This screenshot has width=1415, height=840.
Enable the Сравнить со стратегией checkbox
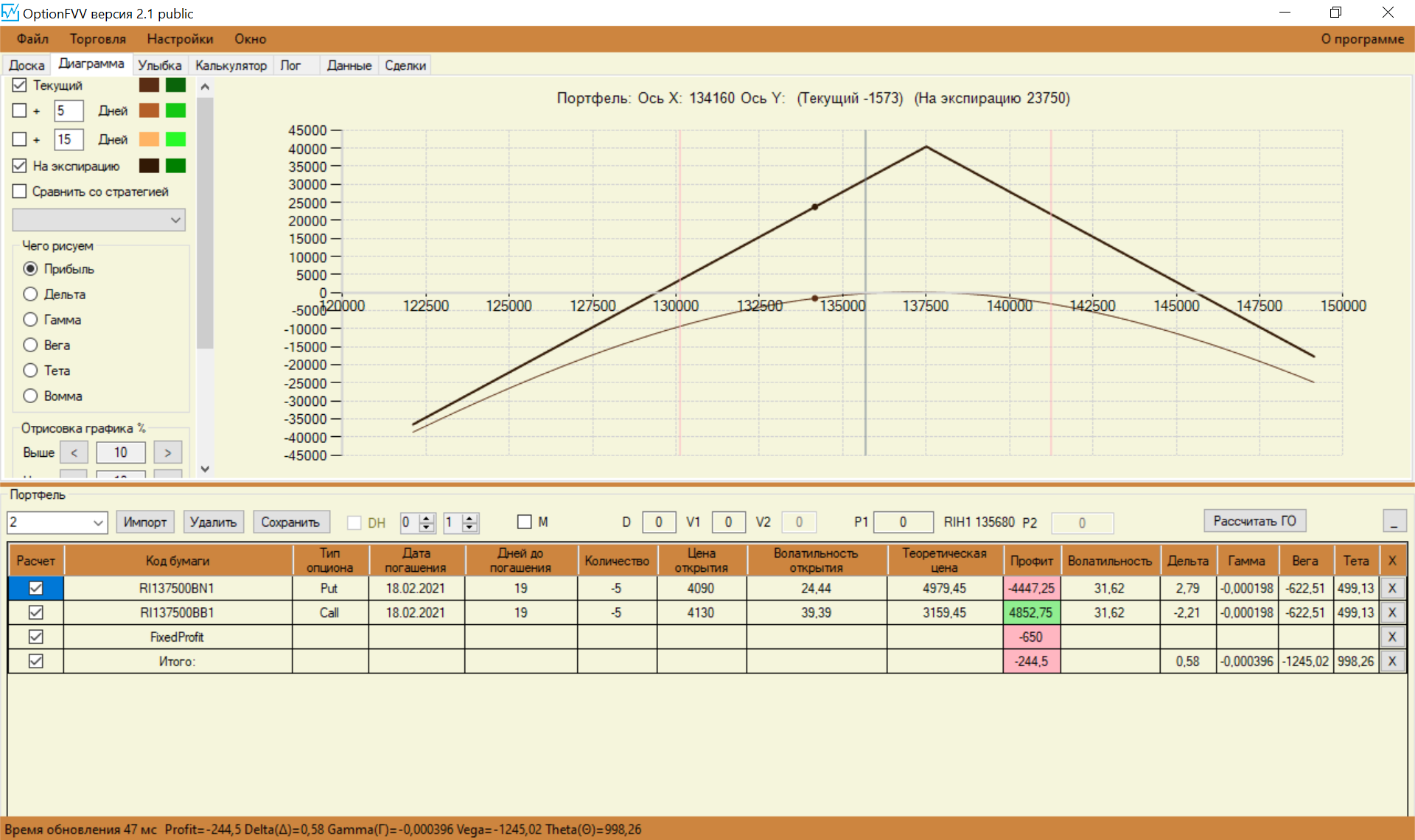click(20, 192)
